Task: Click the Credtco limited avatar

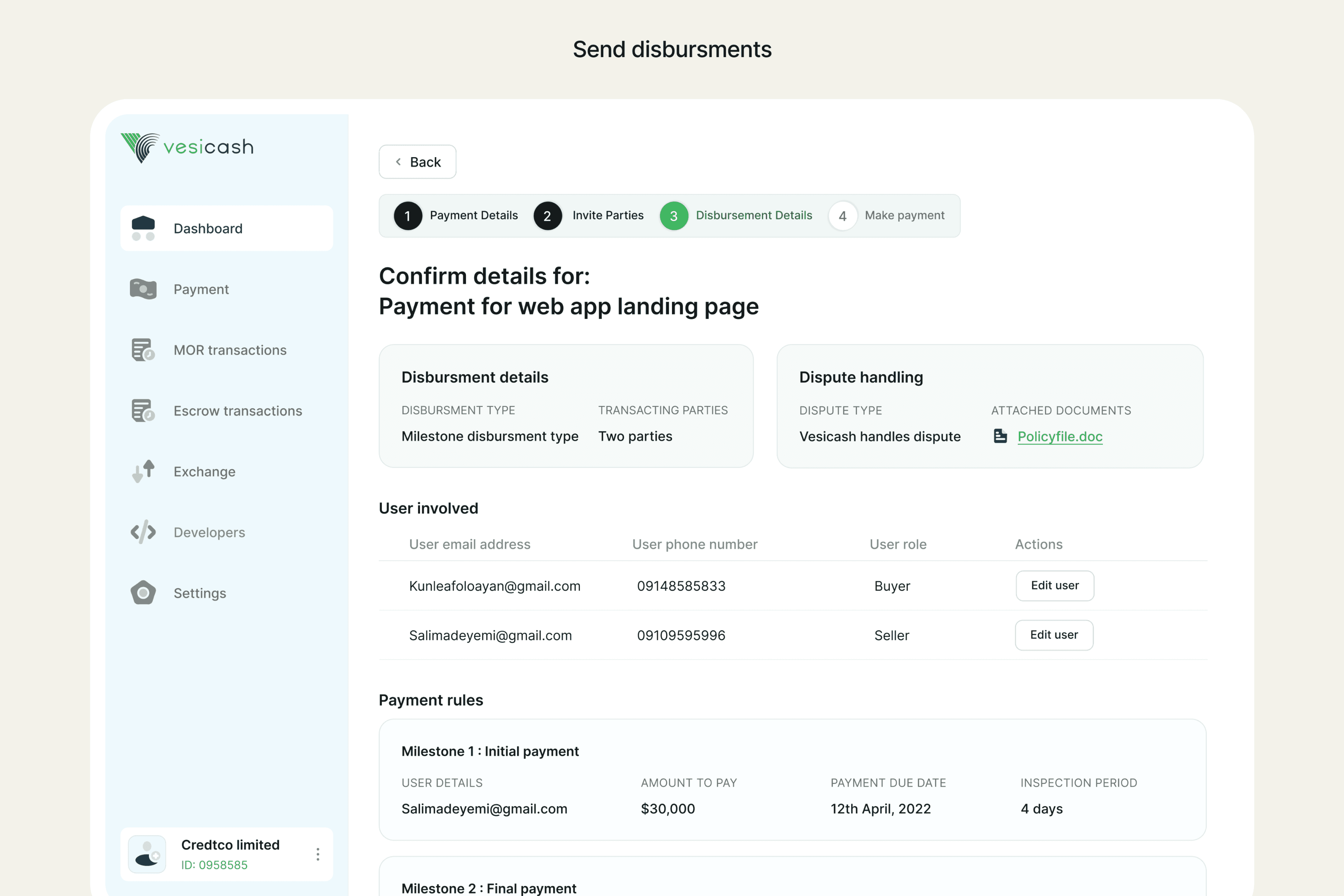Action: click(x=147, y=854)
